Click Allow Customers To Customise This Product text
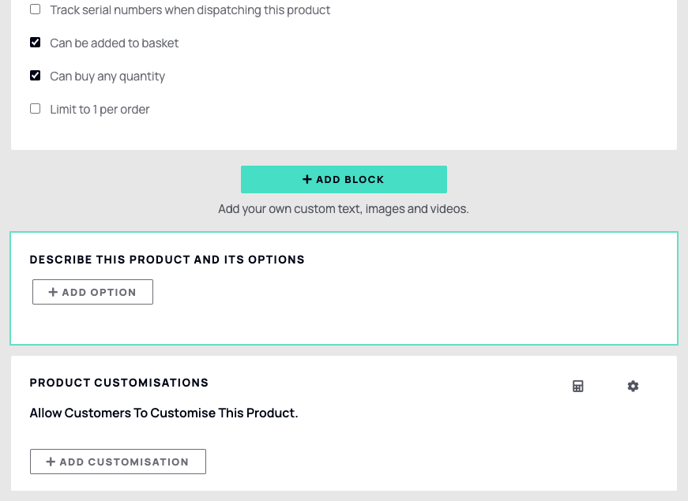 pos(164,413)
